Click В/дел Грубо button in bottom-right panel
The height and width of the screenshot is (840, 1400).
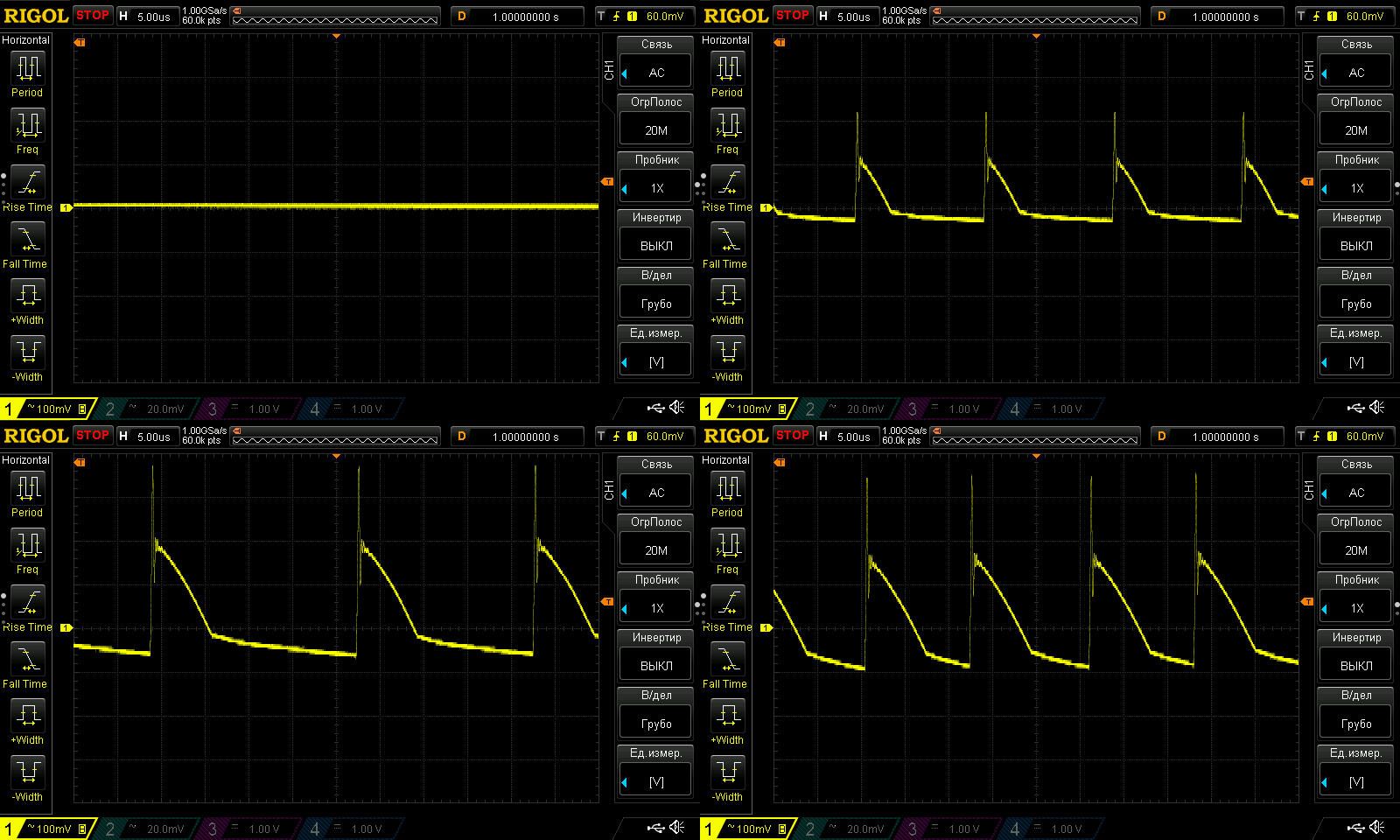tap(1356, 724)
